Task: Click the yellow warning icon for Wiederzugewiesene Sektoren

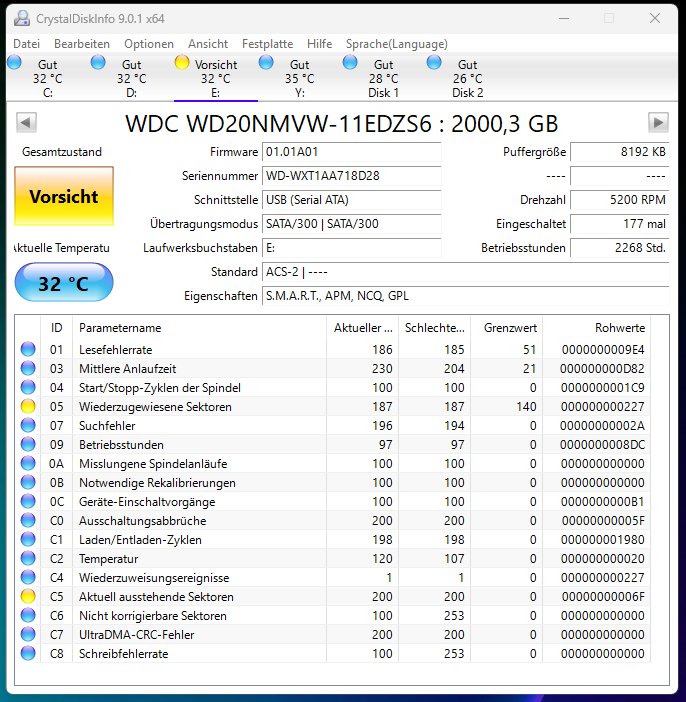Action: point(28,407)
